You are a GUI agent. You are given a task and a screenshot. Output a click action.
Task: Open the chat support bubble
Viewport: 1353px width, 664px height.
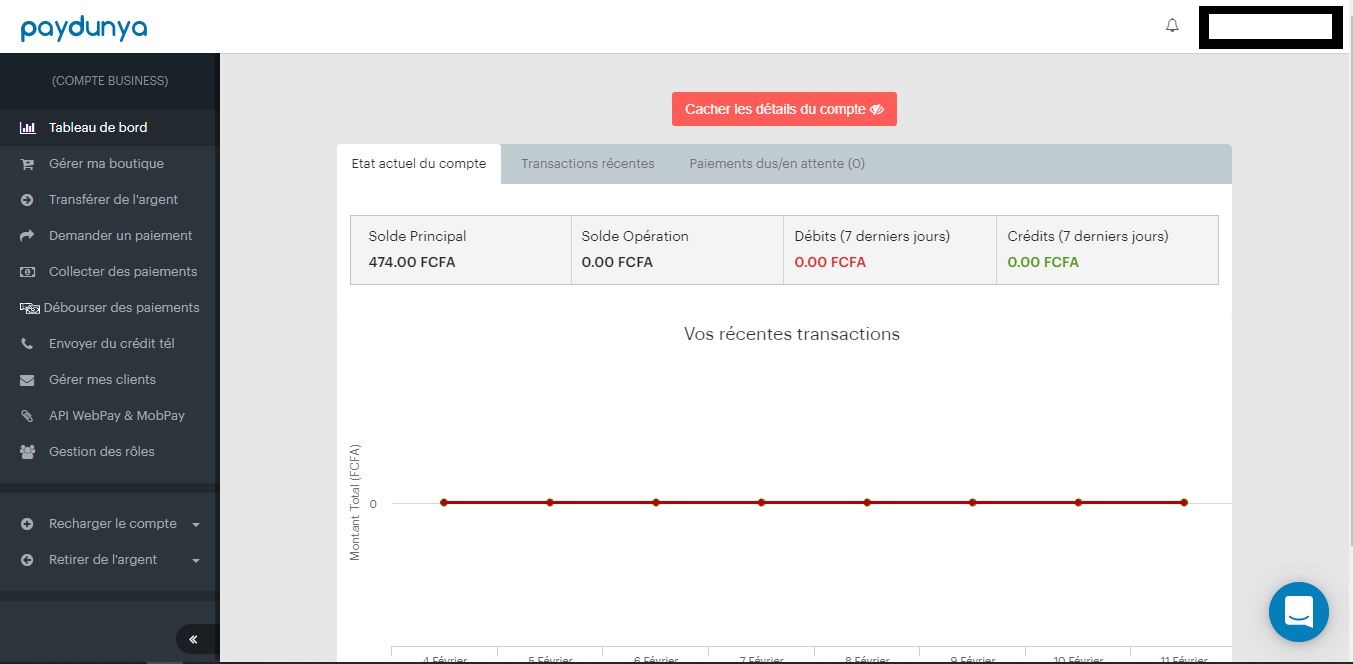1298,611
